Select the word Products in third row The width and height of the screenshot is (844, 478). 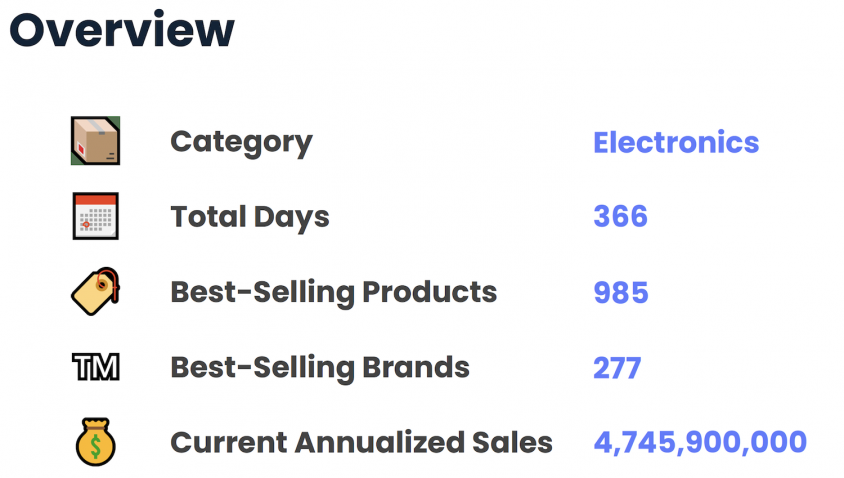[430, 292]
